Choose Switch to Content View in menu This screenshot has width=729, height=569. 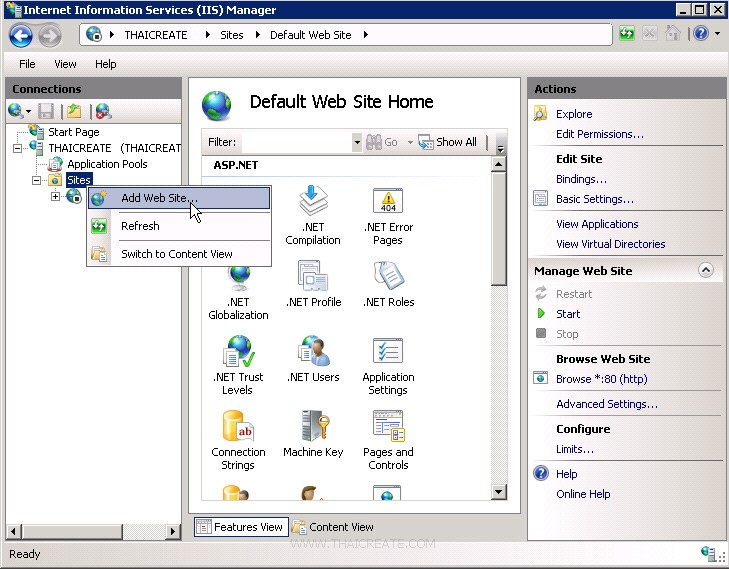(x=179, y=254)
